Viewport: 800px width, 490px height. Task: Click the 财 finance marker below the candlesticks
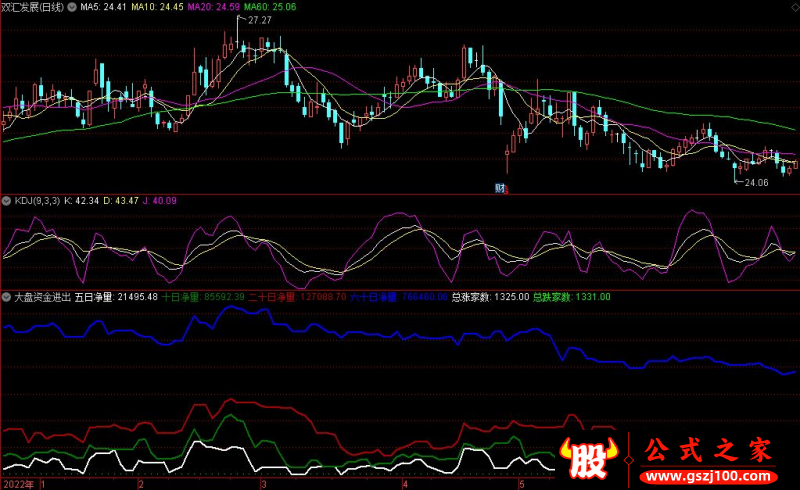coord(500,187)
